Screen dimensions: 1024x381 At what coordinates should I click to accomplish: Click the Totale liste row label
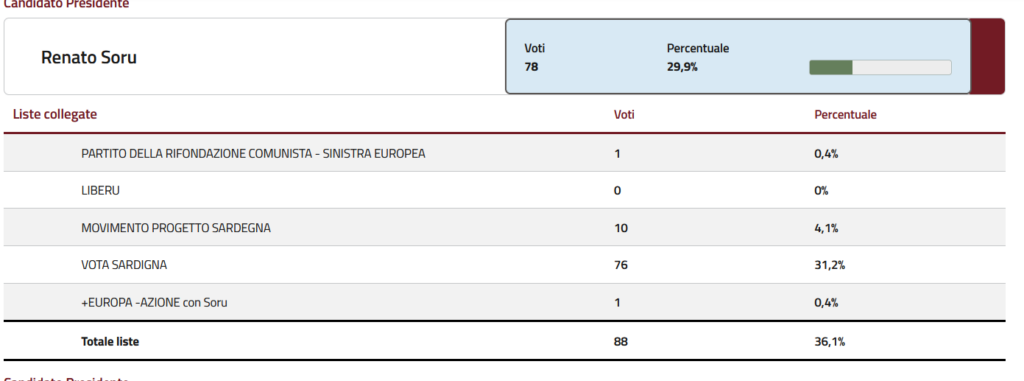(x=110, y=341)
